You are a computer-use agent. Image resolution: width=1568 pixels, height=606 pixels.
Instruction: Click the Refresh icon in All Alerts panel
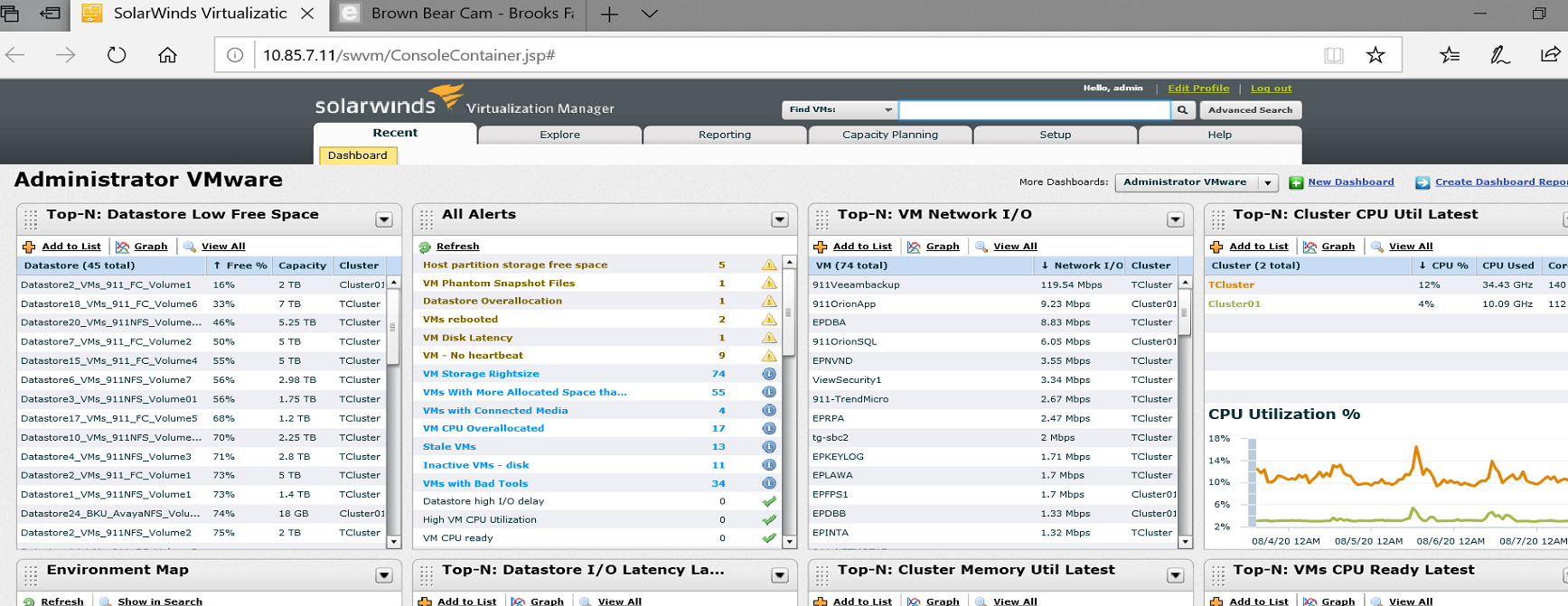click(425, 247)
